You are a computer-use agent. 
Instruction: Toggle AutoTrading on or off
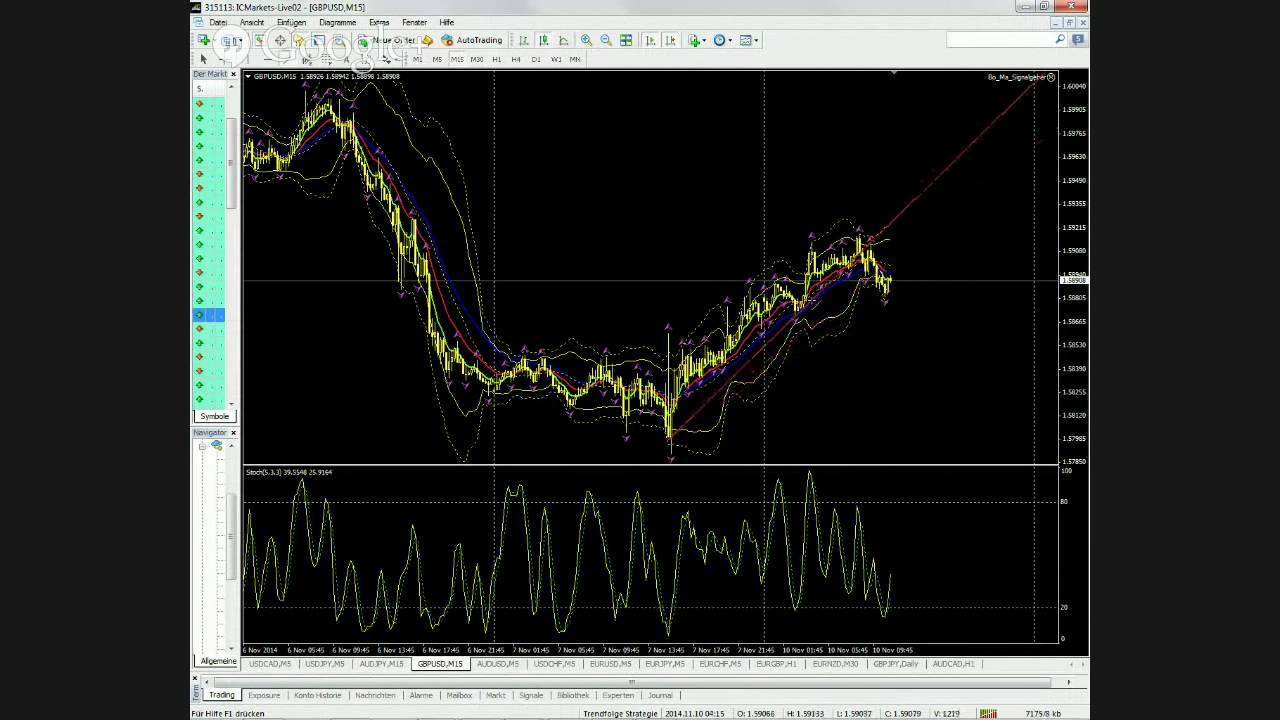(x=472, y=40)
